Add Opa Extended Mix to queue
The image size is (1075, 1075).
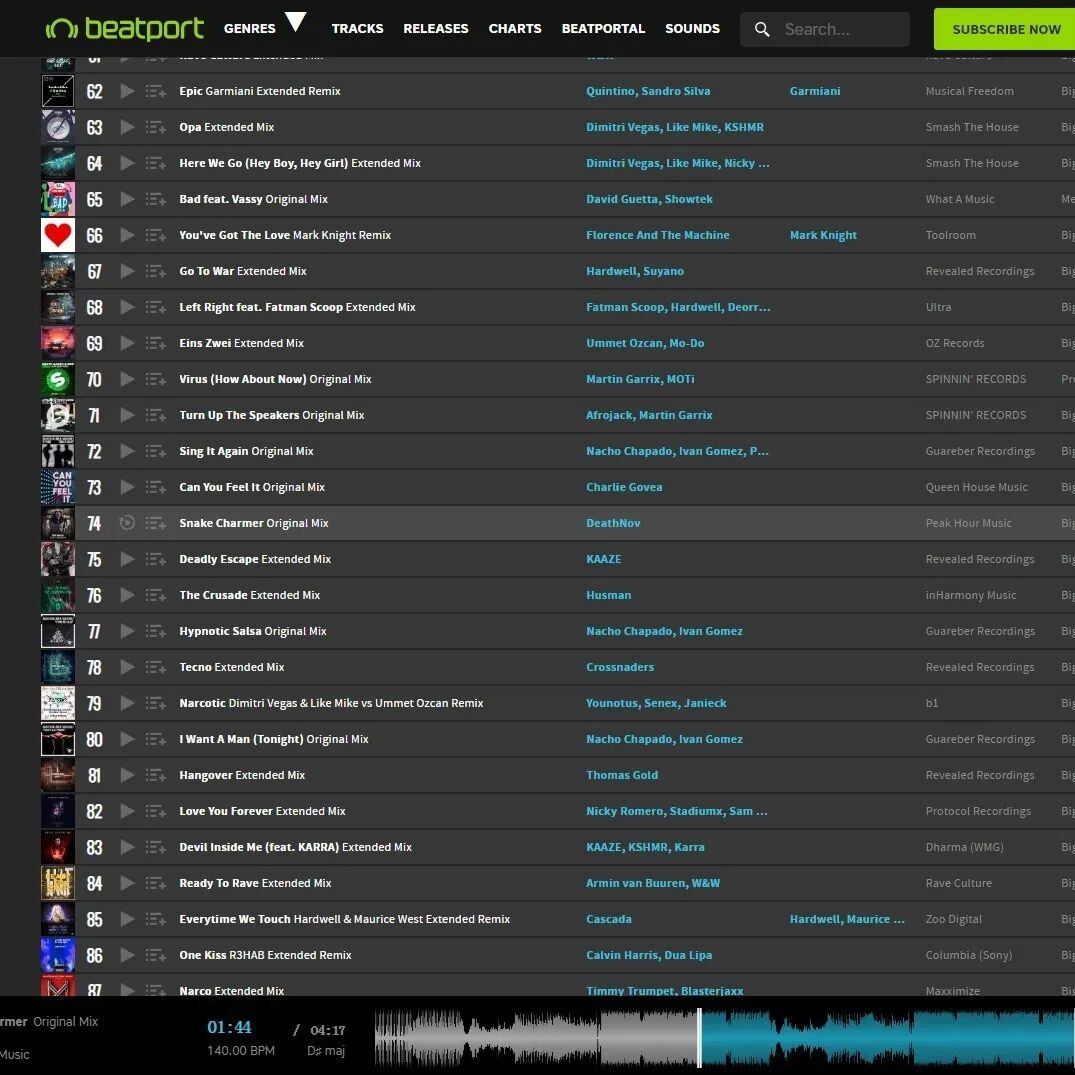tap(156, 128)
